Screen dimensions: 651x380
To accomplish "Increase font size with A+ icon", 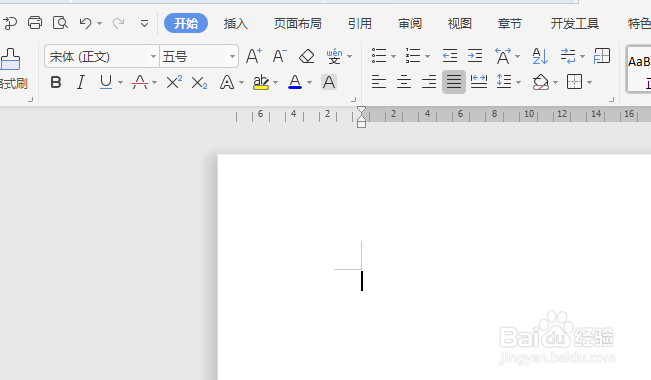I will [x=254, y=56].
